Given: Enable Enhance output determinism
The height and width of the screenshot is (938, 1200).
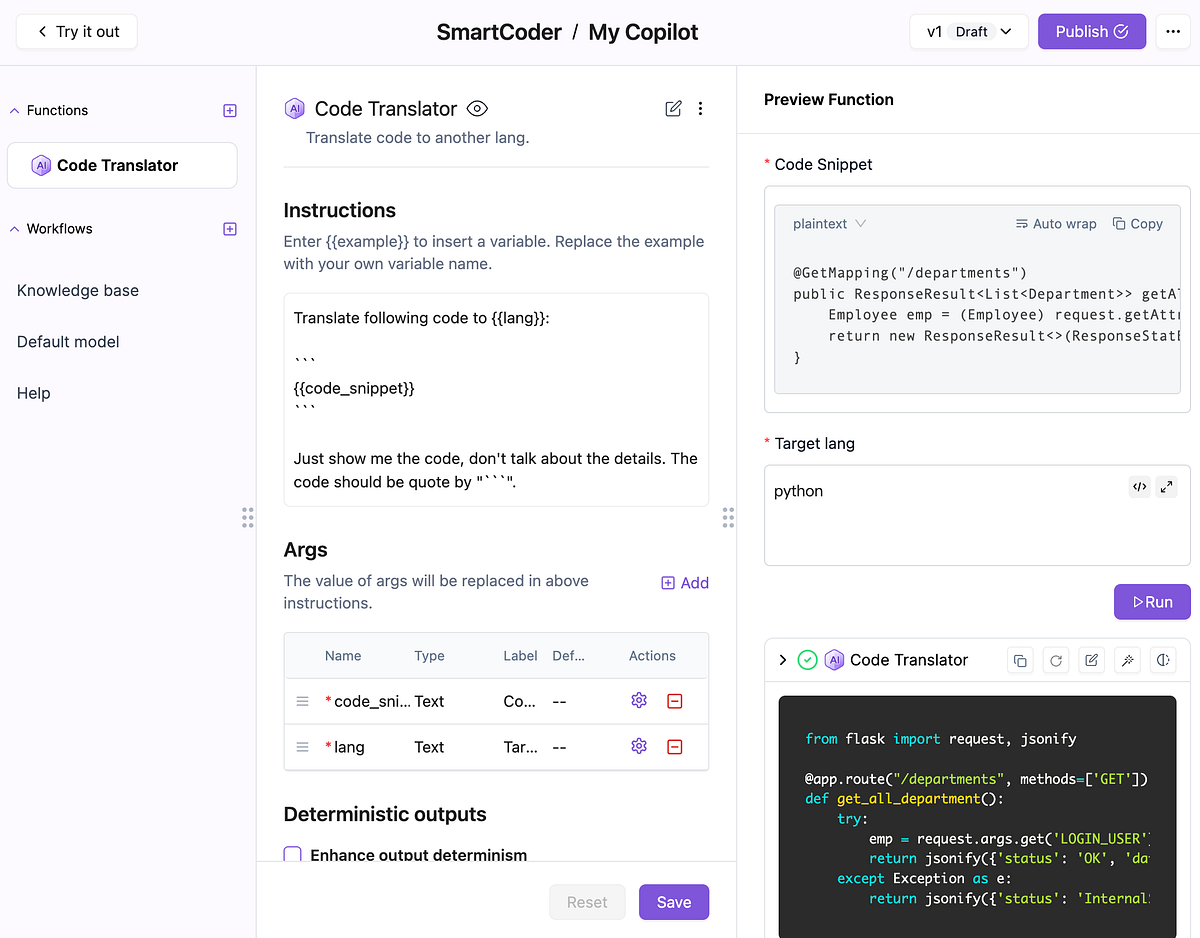Looking at the screenshot, I should (x=291, y=854).
